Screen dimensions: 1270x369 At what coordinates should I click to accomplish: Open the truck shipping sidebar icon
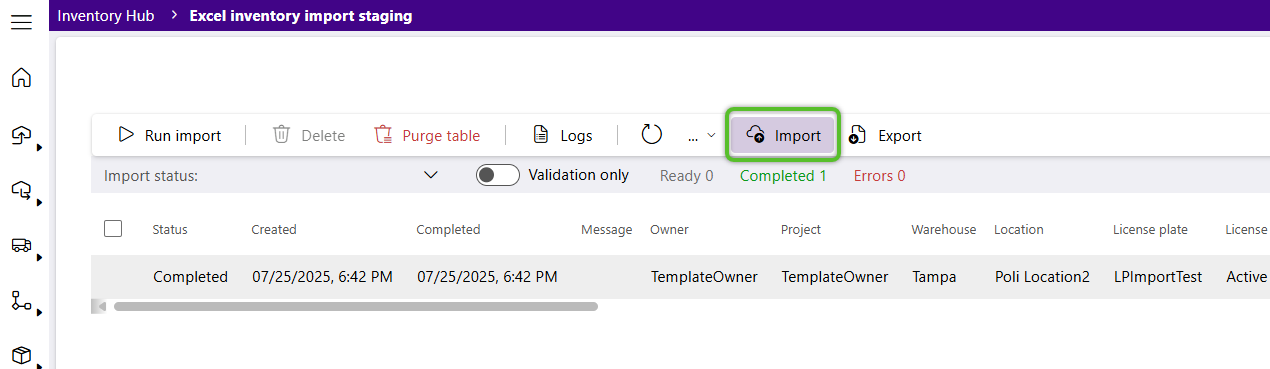coord(21,245)
